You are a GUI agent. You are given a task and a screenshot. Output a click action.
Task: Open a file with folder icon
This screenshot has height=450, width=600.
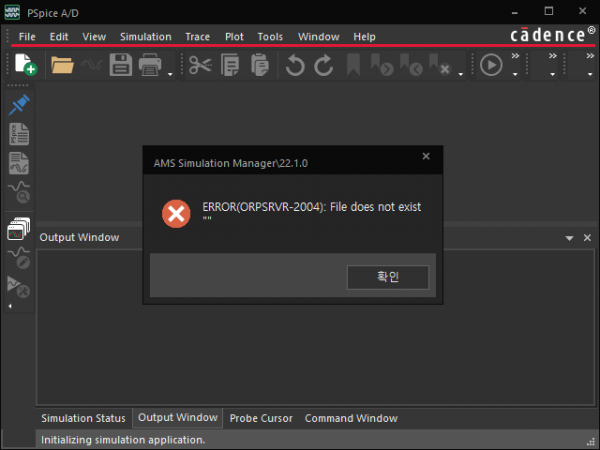point(62,65)
